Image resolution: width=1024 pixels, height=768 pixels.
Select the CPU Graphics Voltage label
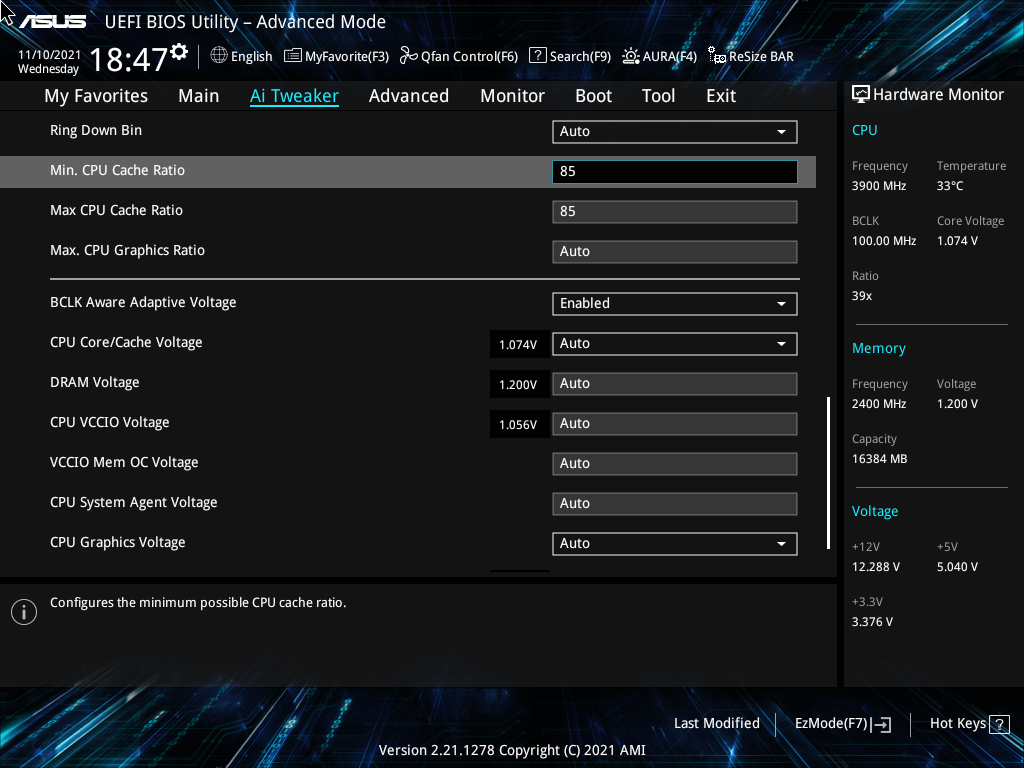tap(118, 543)
